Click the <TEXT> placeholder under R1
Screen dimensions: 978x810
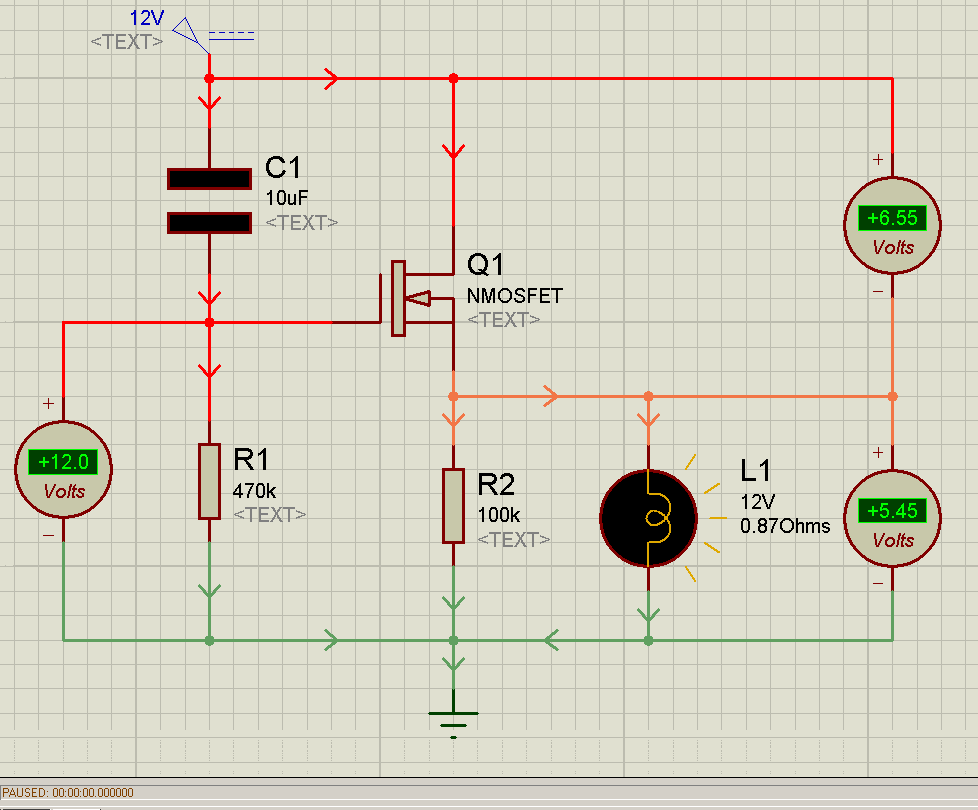point(269,515)
